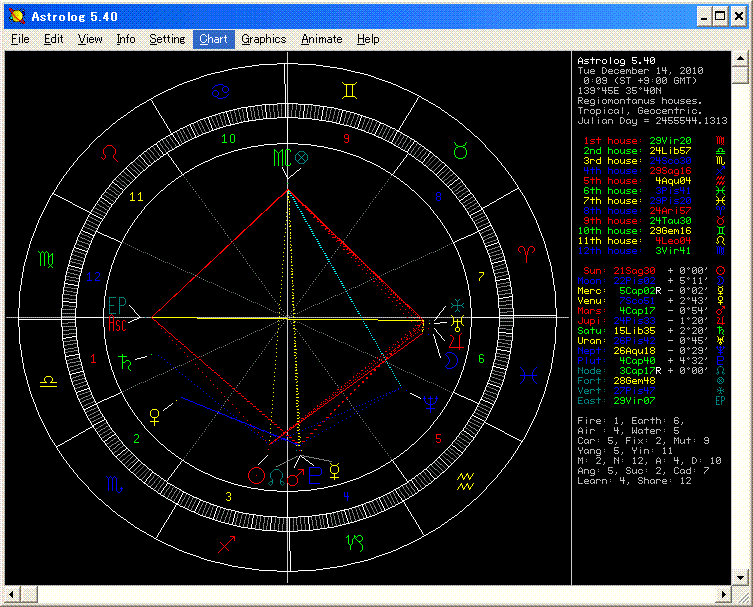Viewport: 753px width, 607px height.
Task: Click the horizontal scrollbar right arrow
Action: pos(723,595)
